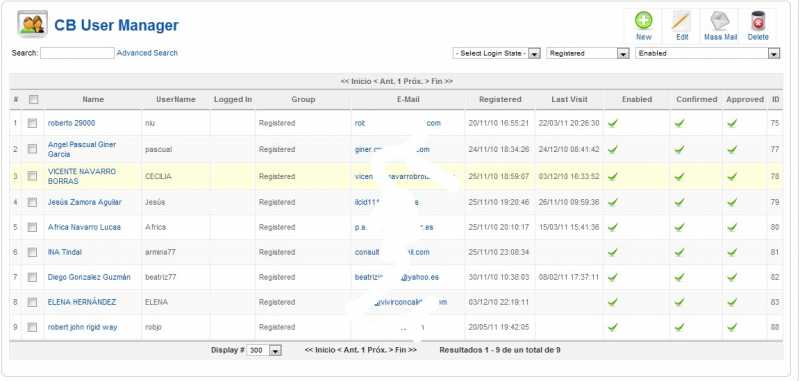Sort by the E-Mail column header

[408, 99]
